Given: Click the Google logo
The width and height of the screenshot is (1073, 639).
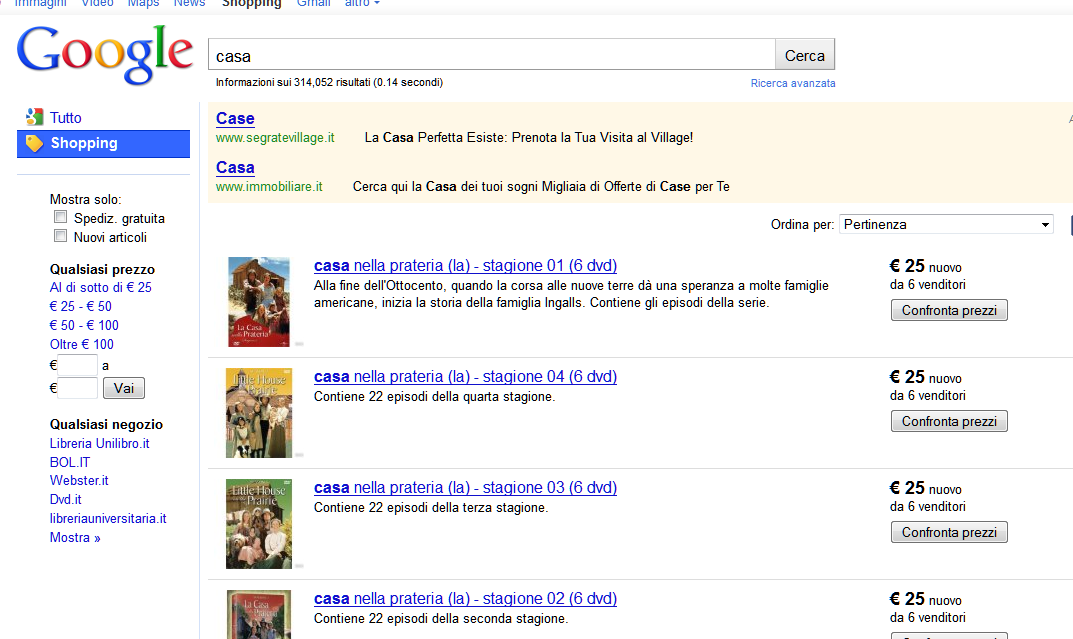Looking at the screenshot, I should (x=105, y=54).
